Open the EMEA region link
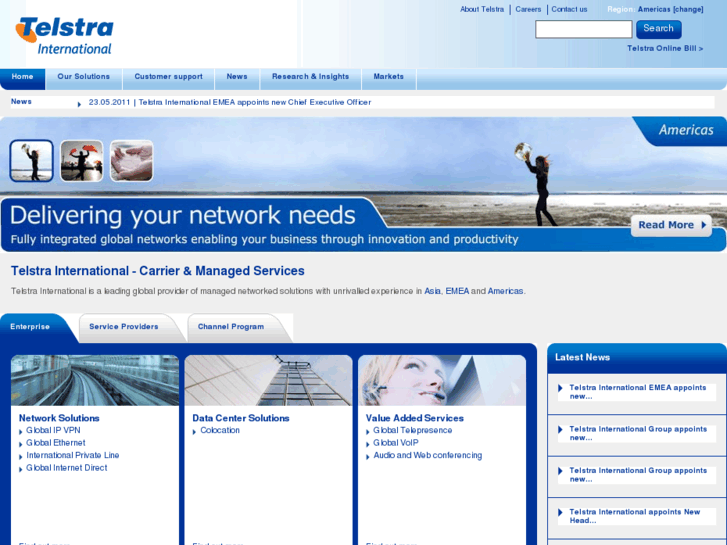This screenshot has height=545, width=727. click(x=457, y=291)
